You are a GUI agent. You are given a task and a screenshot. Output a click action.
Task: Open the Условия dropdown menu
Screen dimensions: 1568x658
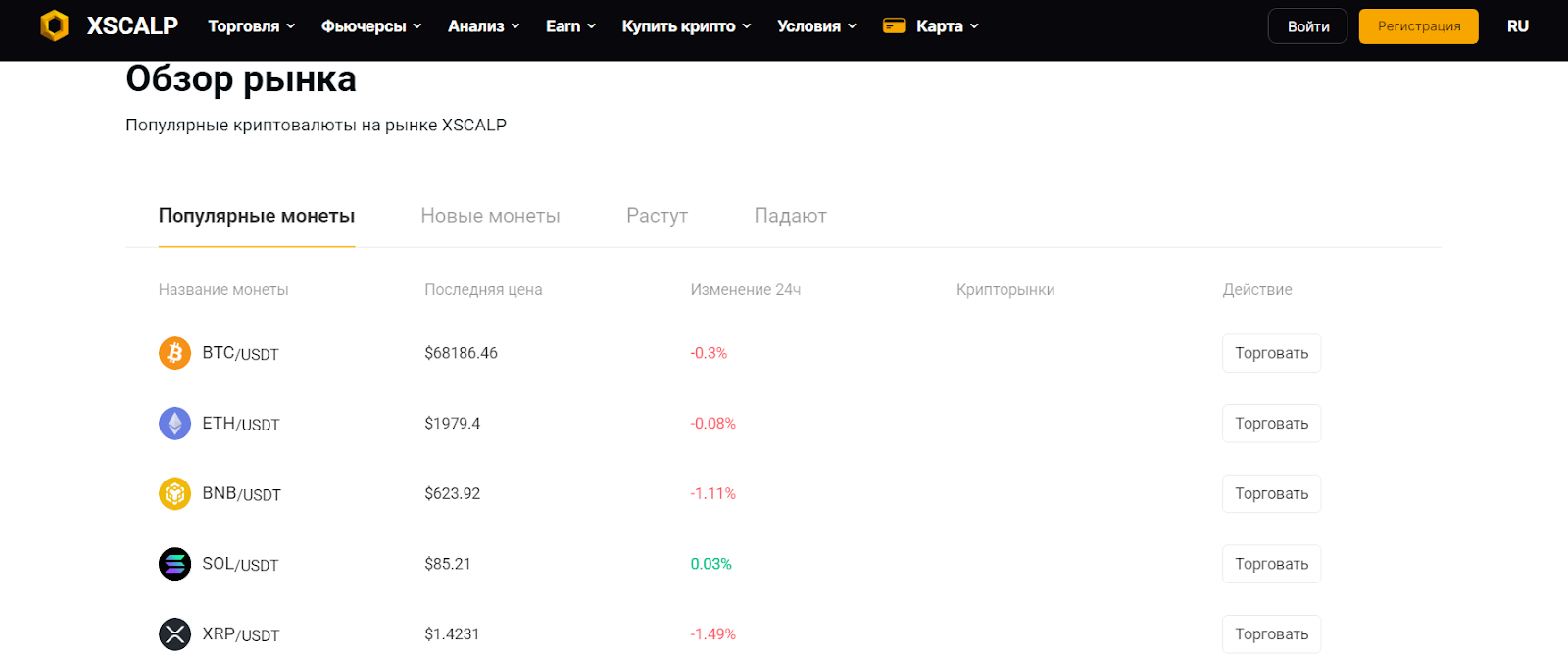pyautogui.click(x=816, y=26)
